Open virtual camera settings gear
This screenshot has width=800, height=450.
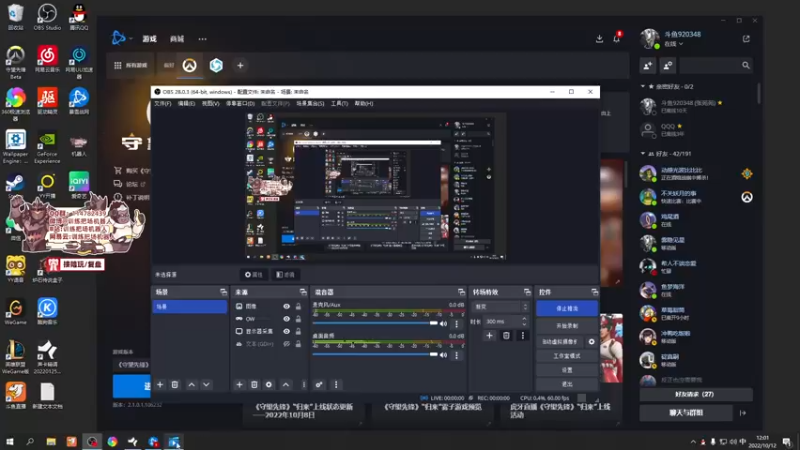[x=592, y=341]
